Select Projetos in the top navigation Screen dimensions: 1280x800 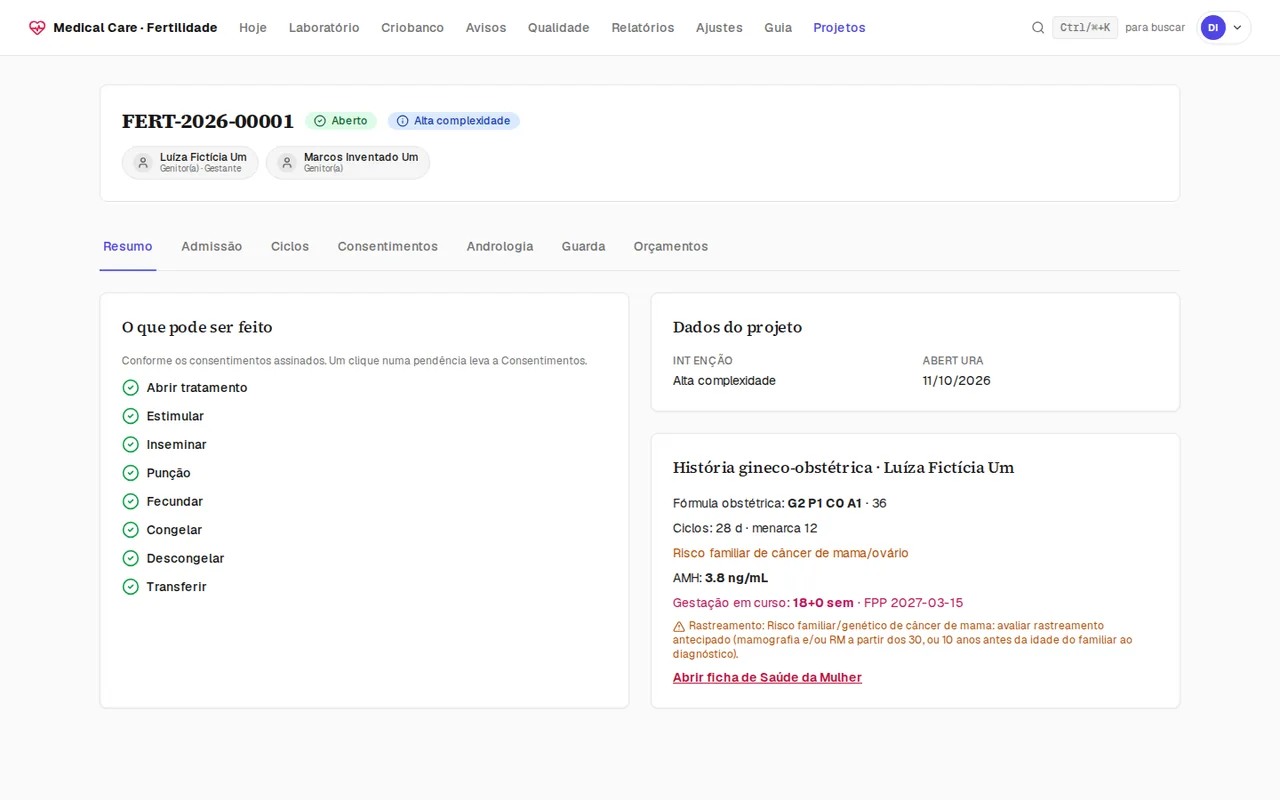(839, 28)
